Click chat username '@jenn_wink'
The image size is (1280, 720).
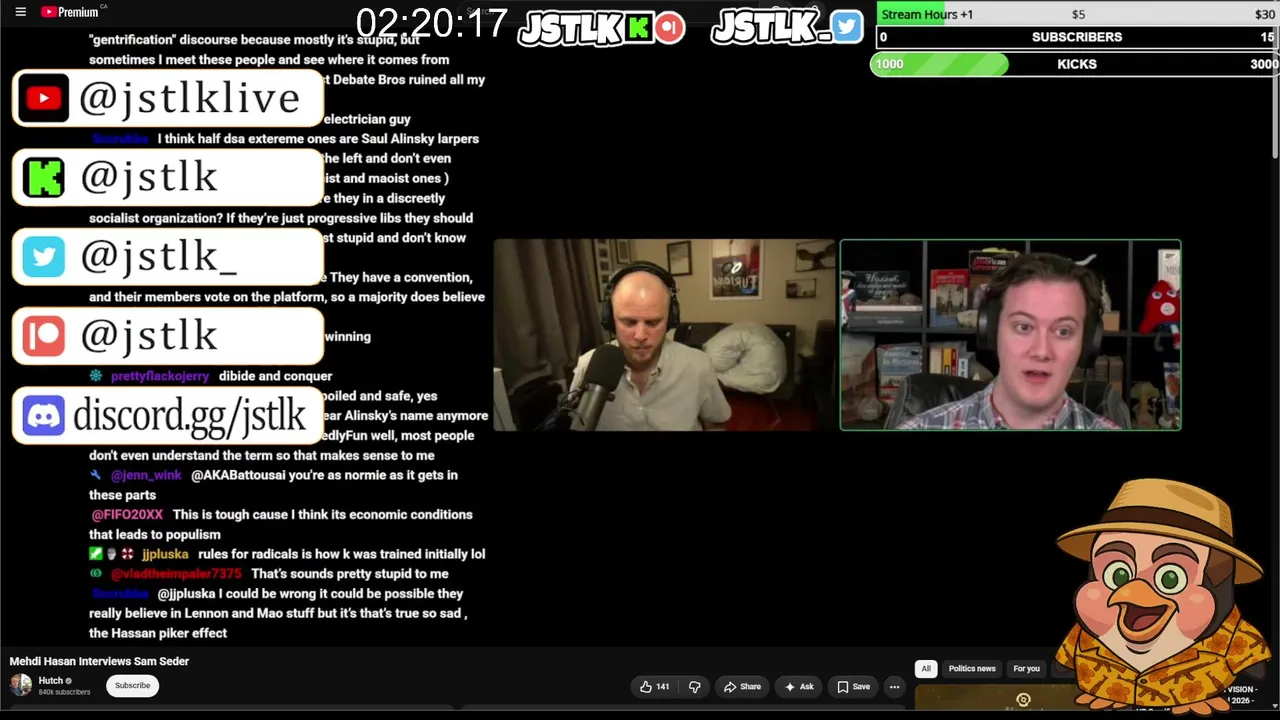tap(146, 475)
